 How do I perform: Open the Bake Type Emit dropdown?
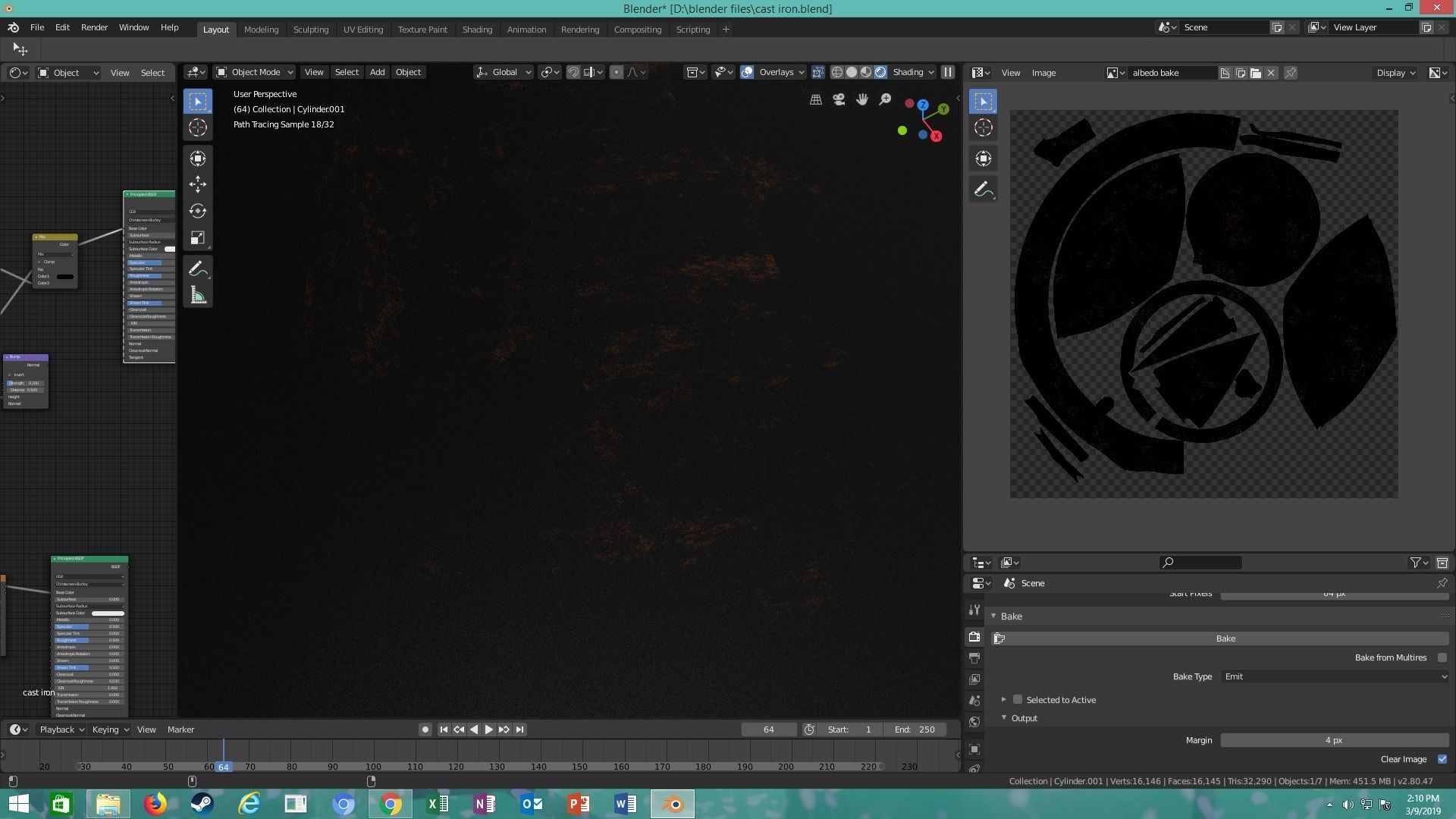pyautogui.click(x=1335, y=676)
